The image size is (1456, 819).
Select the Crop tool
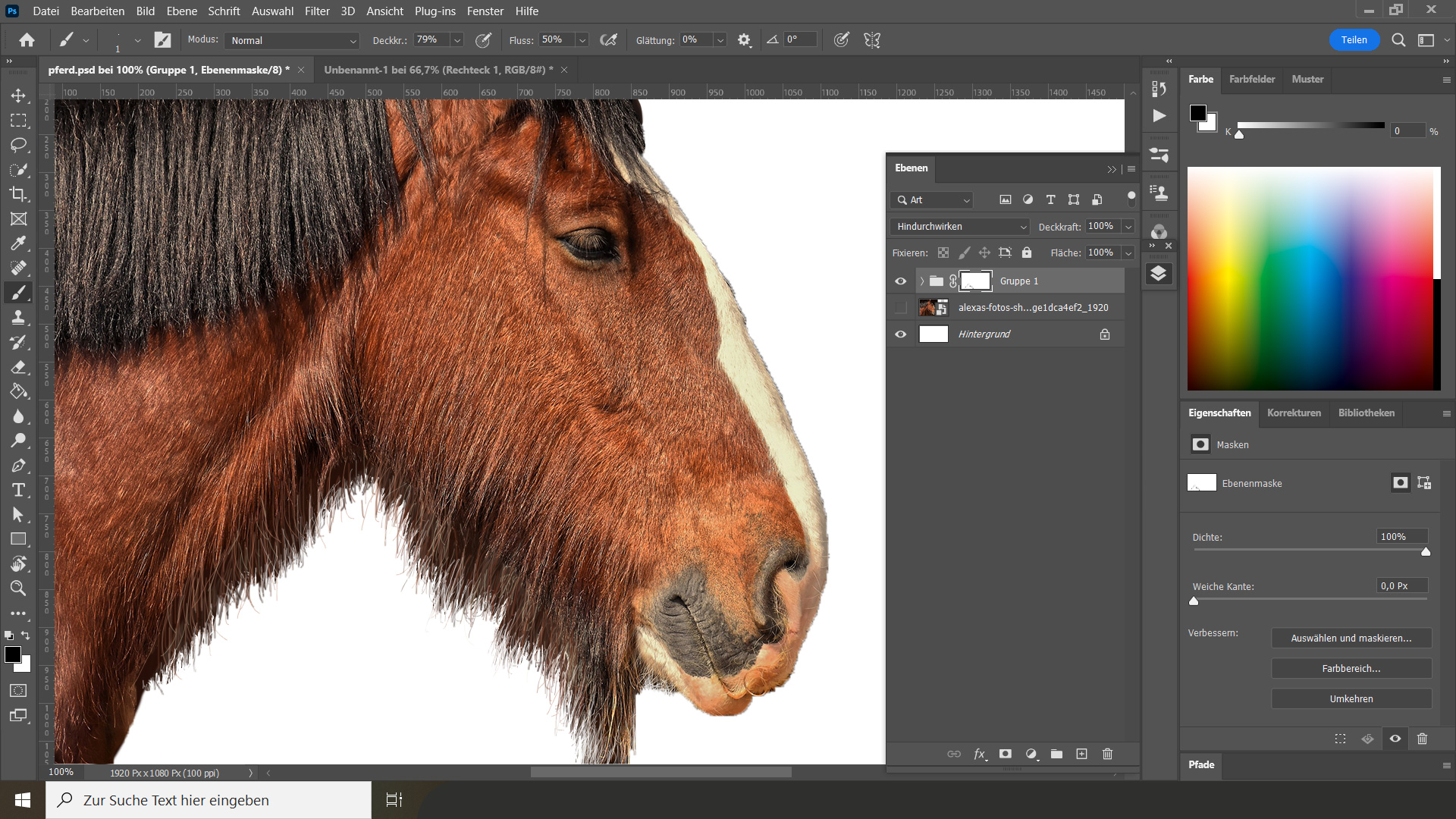tap(18, 194)
